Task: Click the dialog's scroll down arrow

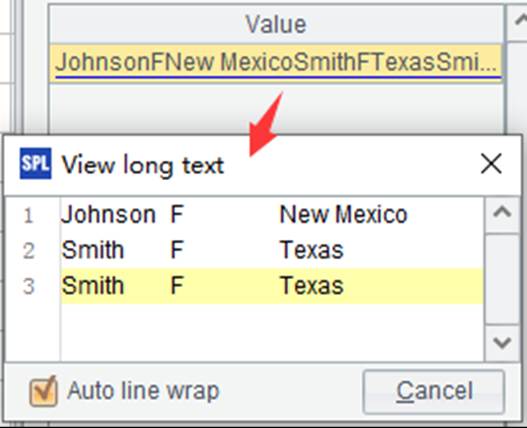Action: (502, 343)
